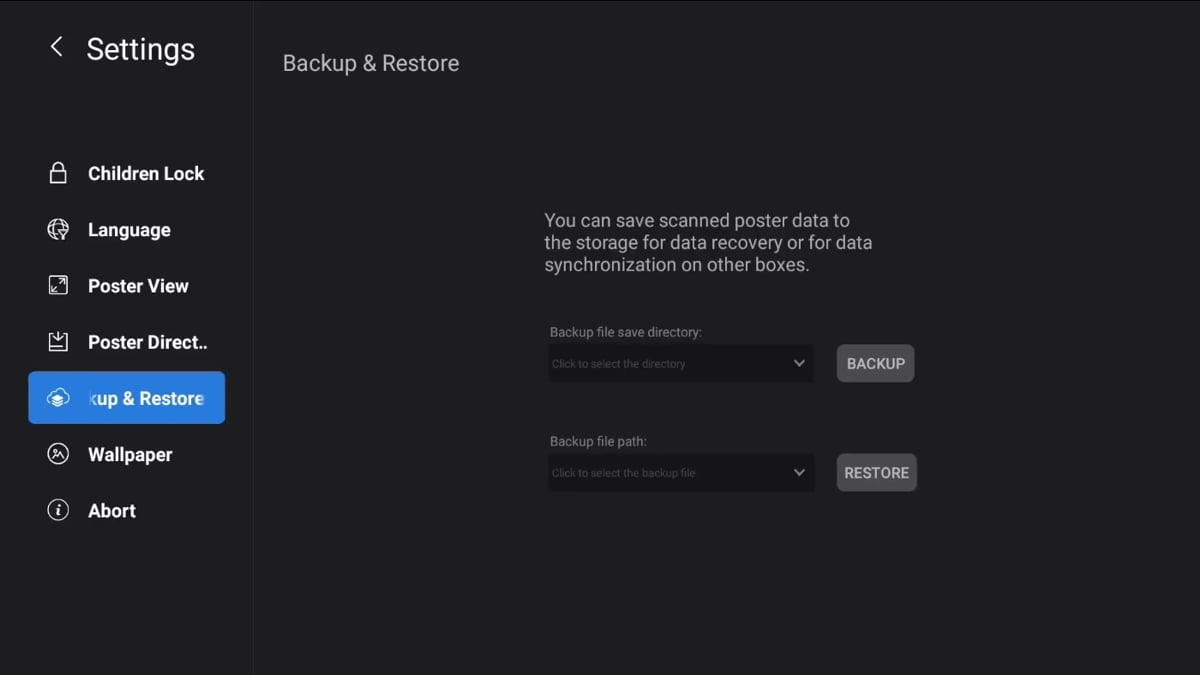The width and height of the screenshot is (1200, 675).
Task: Click the back arrow beside Settings
Action: [x=57, y=47]
